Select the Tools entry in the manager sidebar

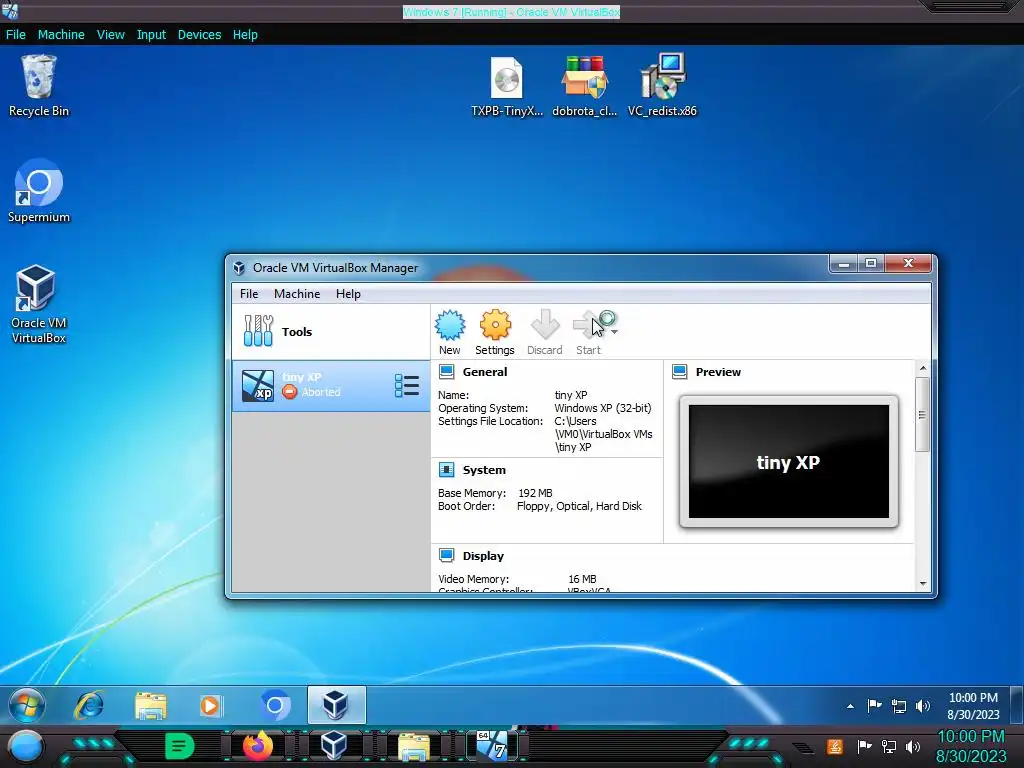(331, 332)
